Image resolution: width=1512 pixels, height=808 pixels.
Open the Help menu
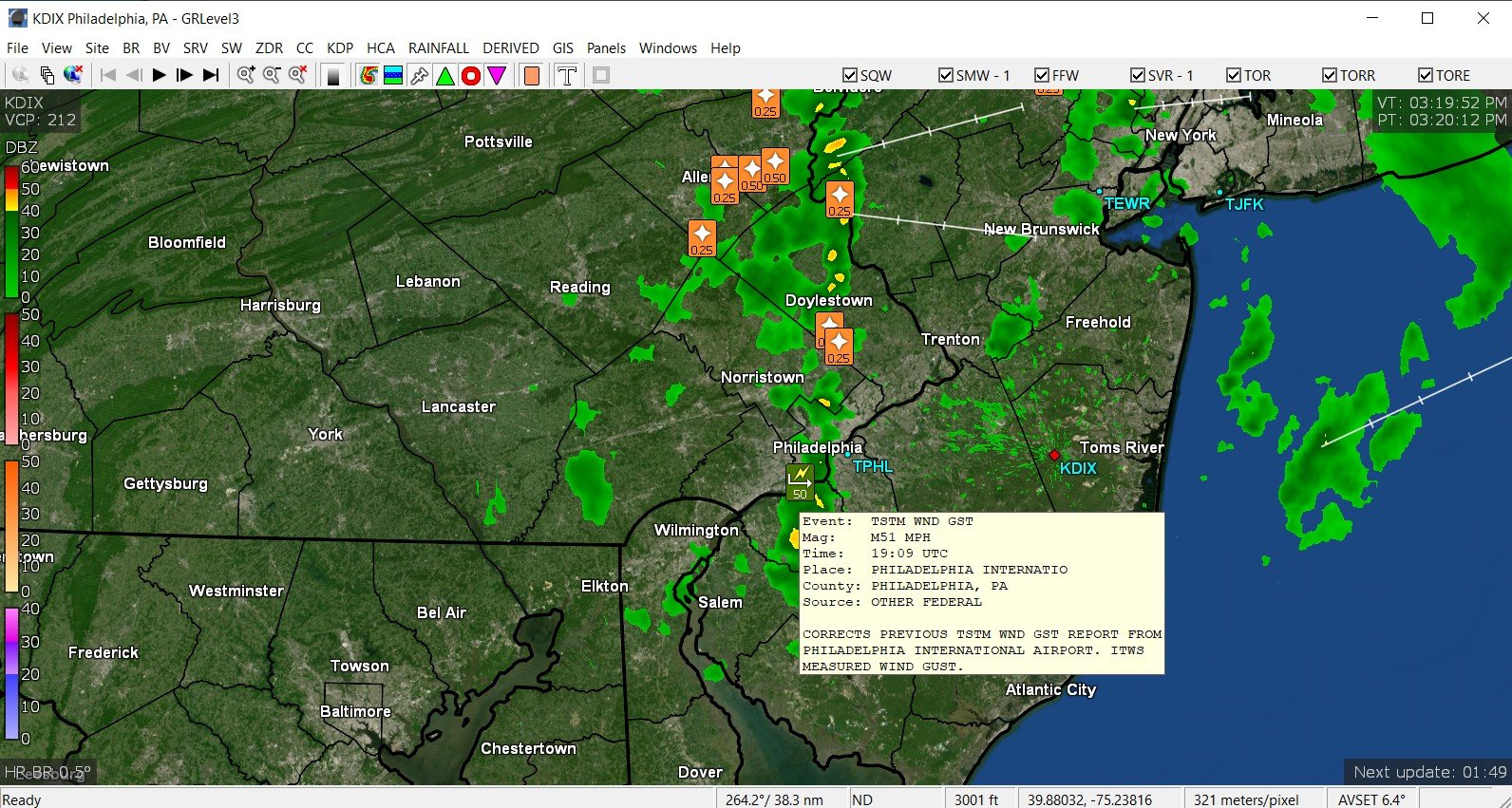[726, 47]
